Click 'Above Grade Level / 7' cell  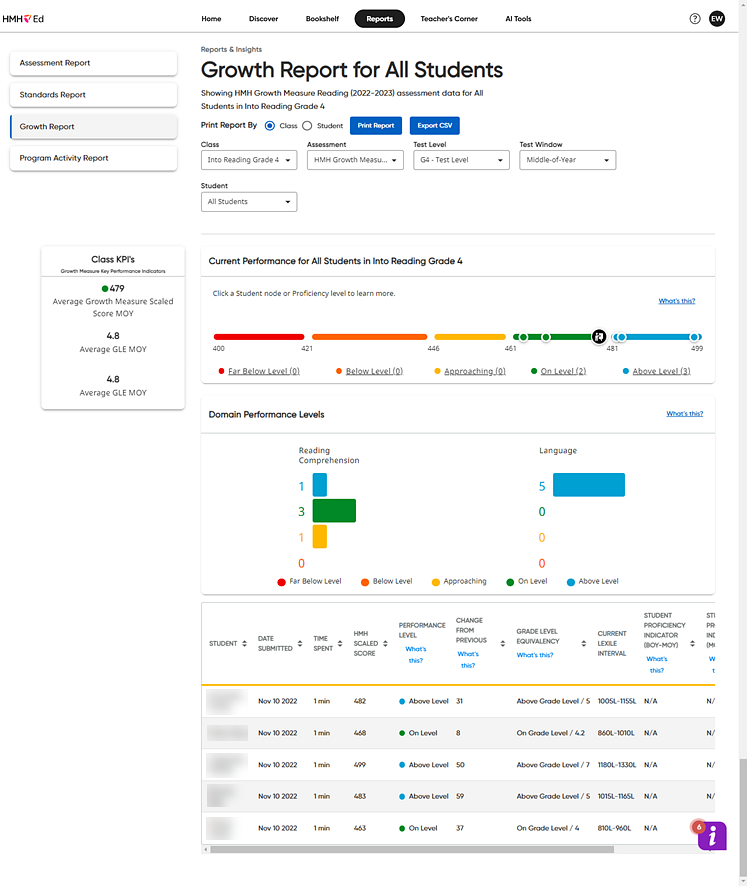coord(553,765)
